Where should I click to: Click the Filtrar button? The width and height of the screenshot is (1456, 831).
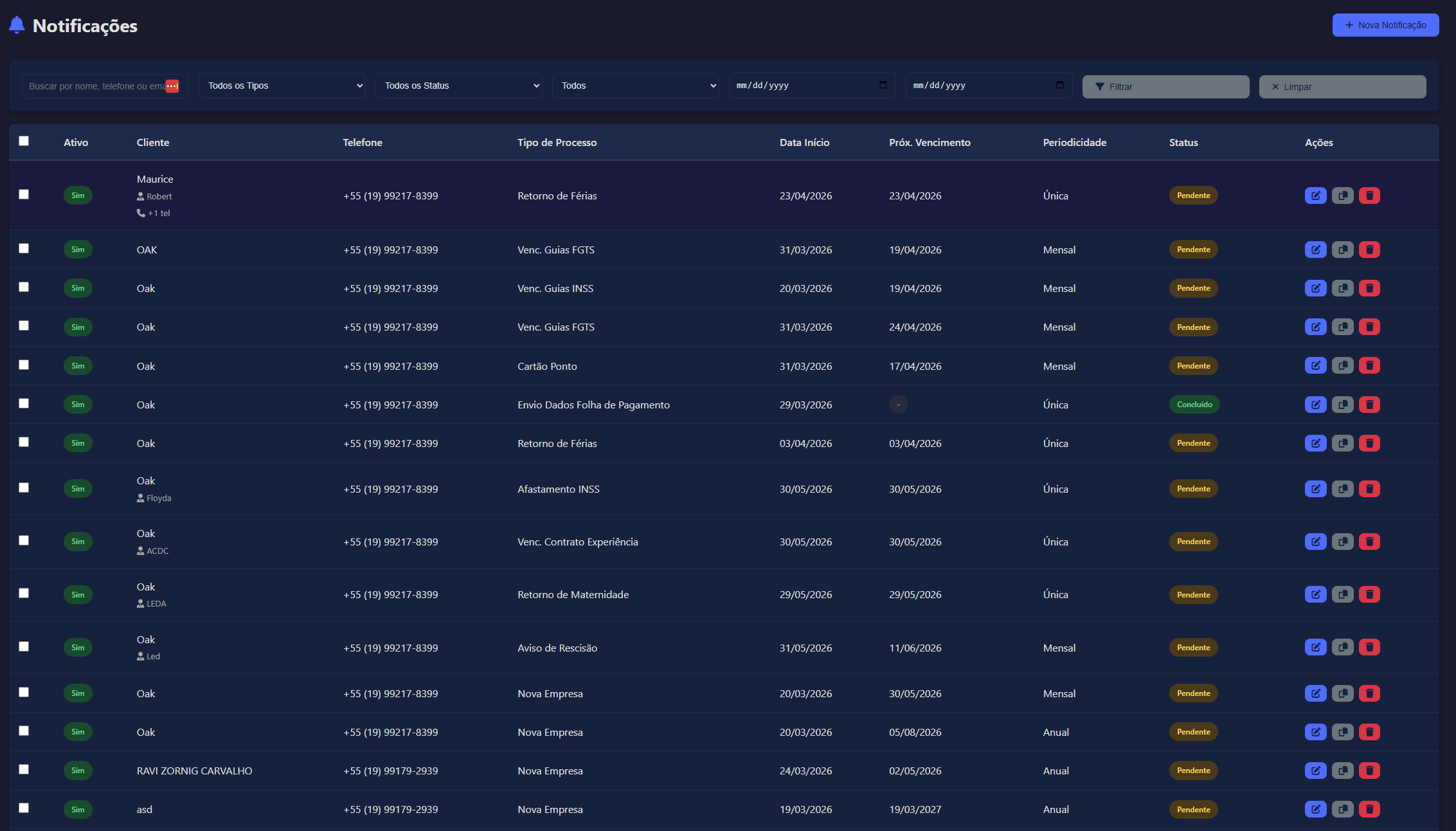click(x=1165, y=87)
